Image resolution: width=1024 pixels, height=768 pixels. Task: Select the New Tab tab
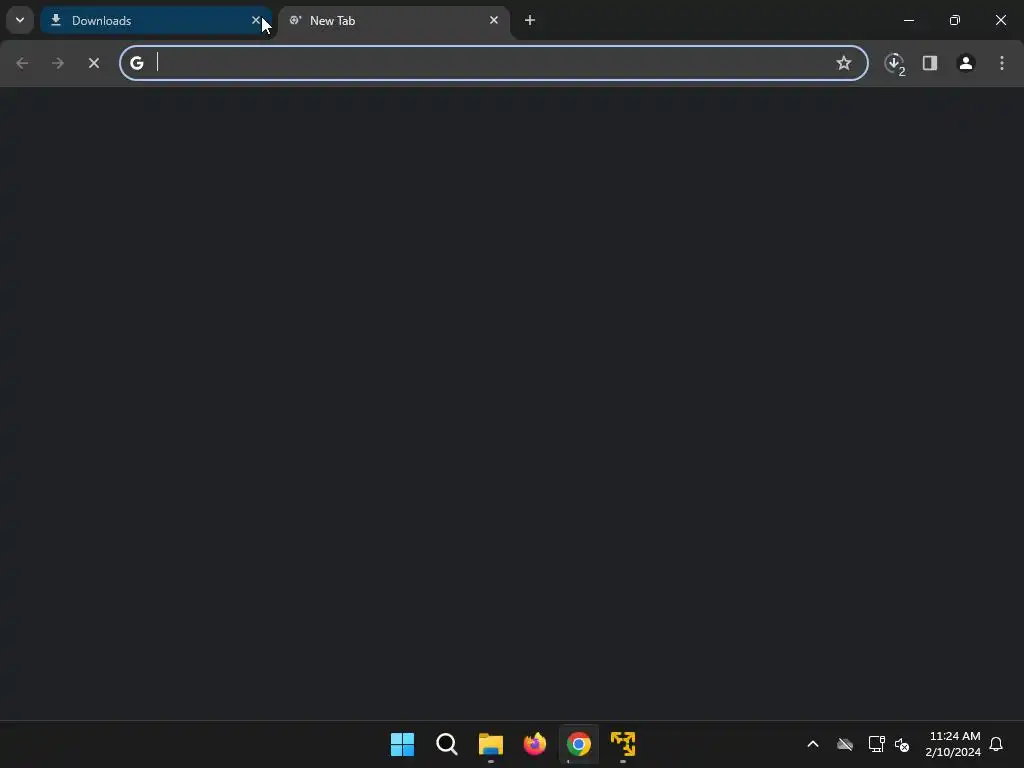coord(394,21)
